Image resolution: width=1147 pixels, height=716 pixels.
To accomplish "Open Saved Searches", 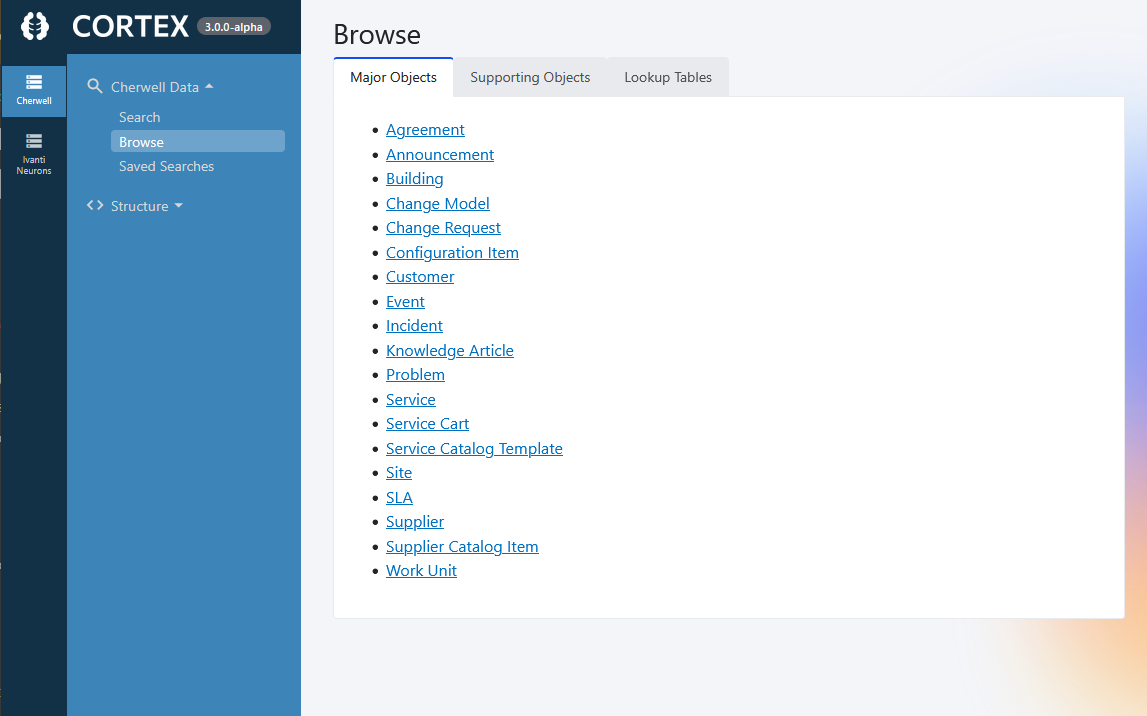I will pos(166,166).
